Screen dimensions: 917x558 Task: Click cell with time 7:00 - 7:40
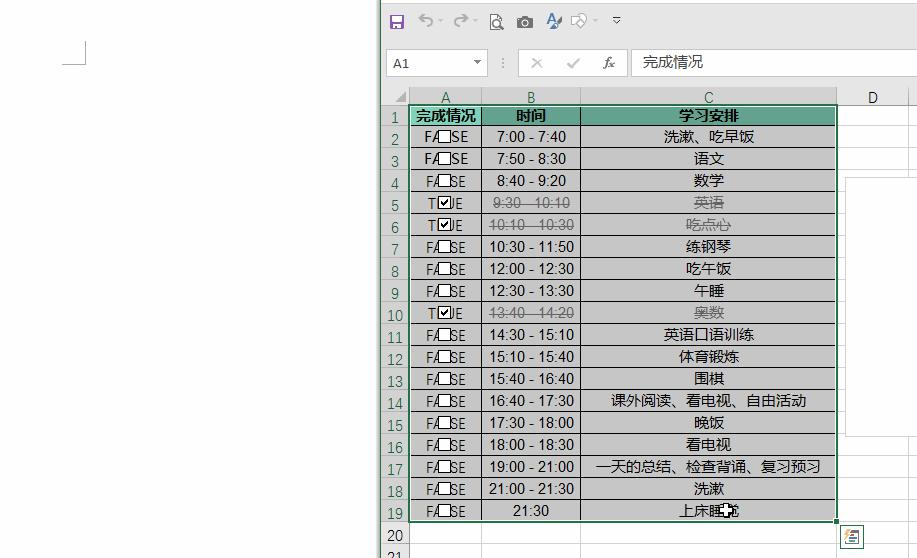point(531,137)
